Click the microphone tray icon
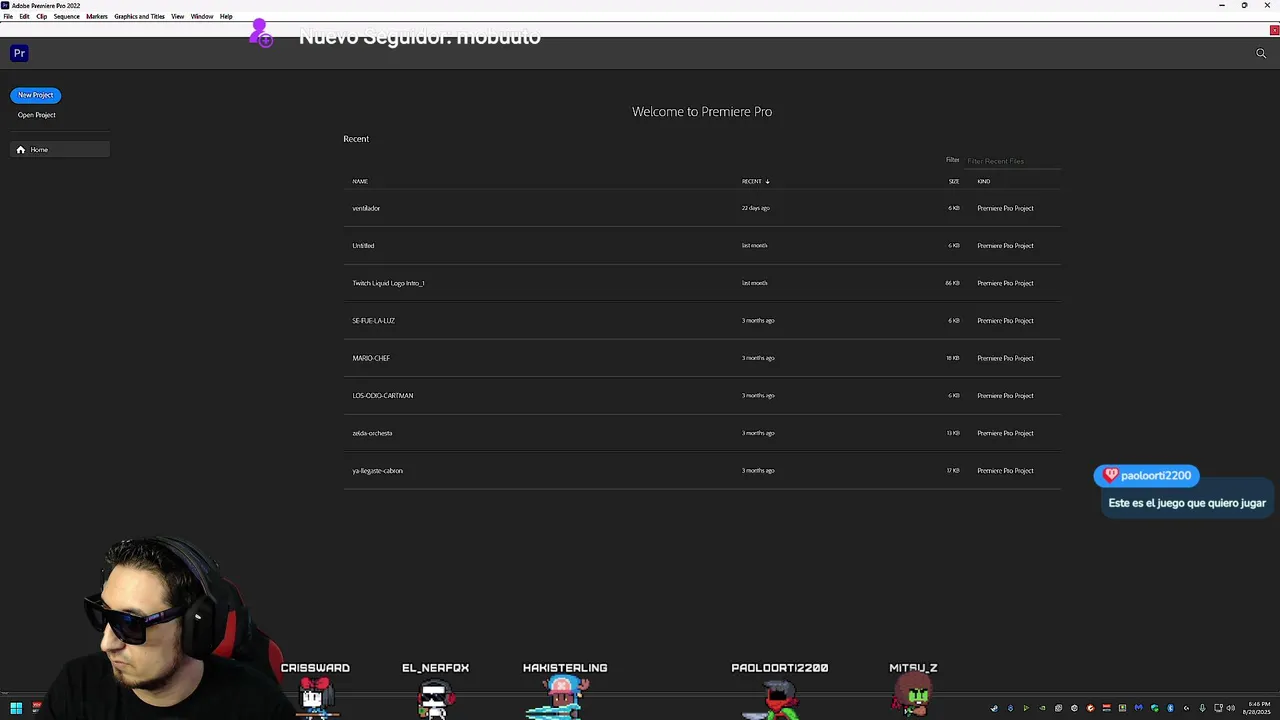Viewport: 1280px width, 720px height. (x=1202, y=708)
